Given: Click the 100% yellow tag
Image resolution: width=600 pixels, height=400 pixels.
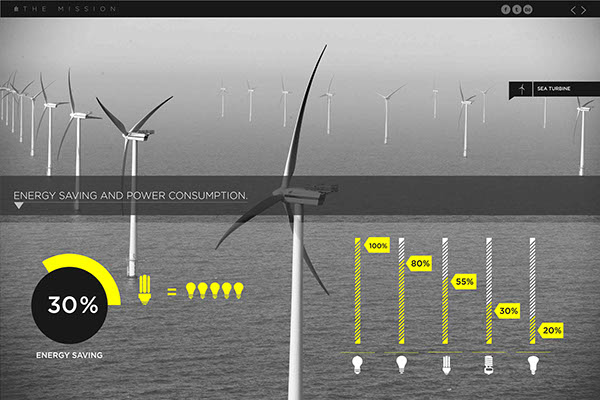Looking at the screenshot, I should click(x=377, y=245).
